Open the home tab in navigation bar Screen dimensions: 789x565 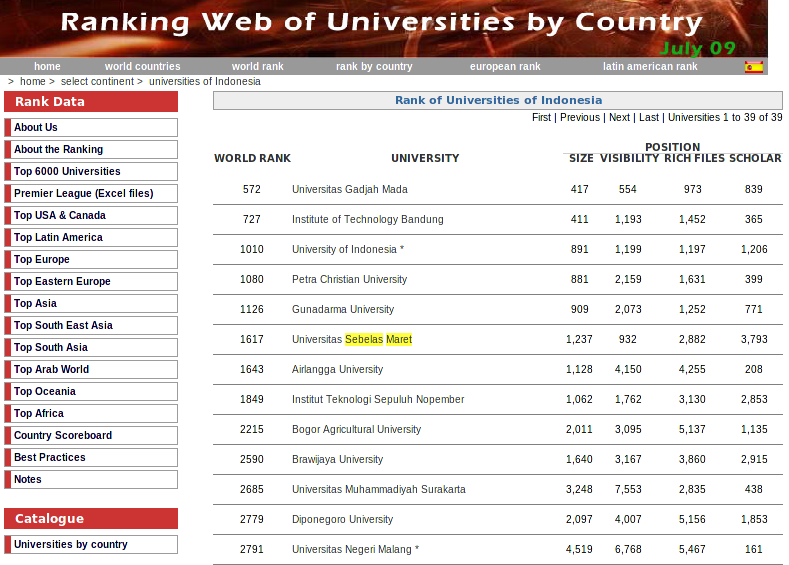47,66
